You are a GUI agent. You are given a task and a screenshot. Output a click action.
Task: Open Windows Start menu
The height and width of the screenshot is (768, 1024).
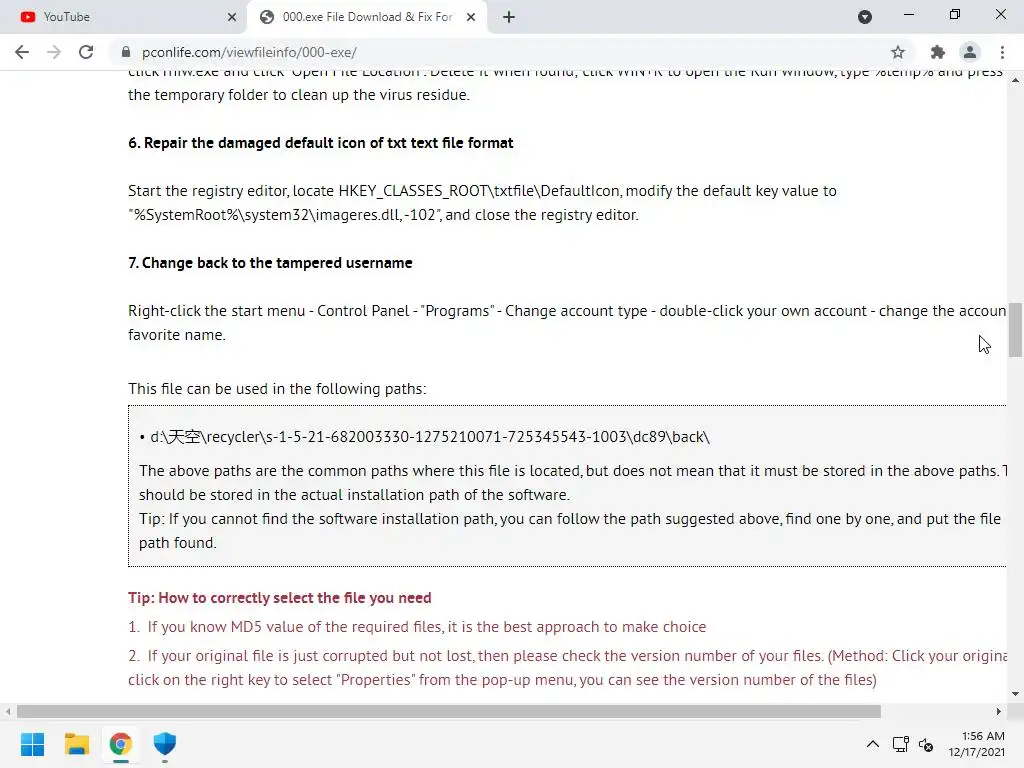point(33,744)
